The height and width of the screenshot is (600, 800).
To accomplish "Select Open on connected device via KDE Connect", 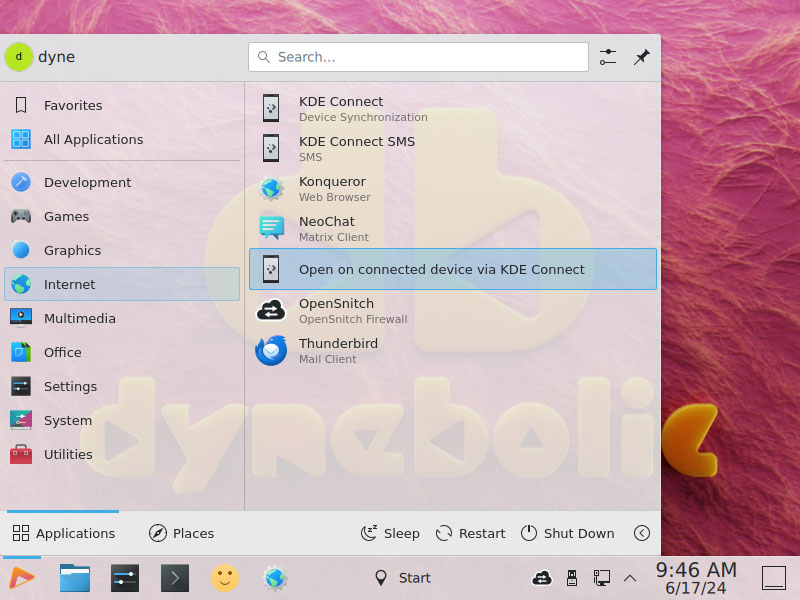I will tap(453, 269).
